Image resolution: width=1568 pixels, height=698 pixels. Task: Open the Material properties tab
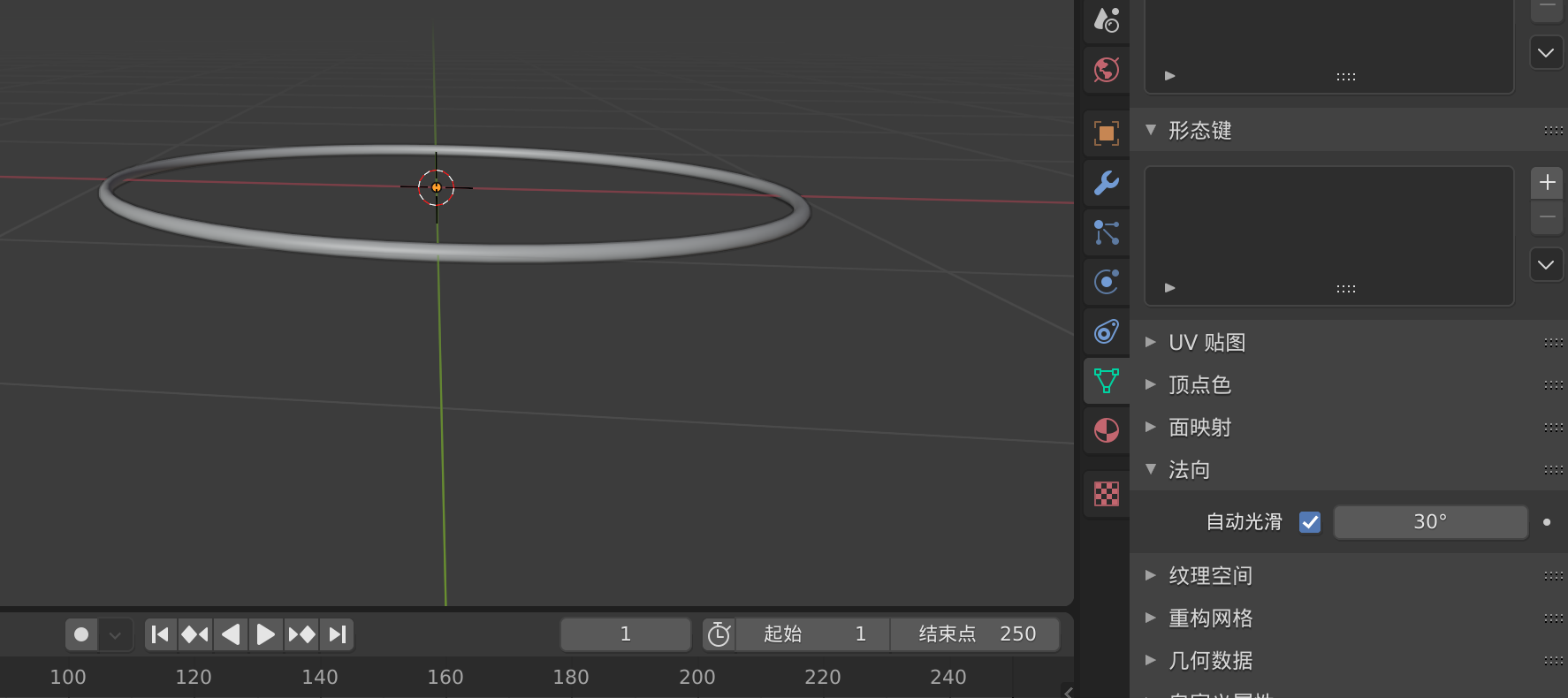pos(1107,430)
